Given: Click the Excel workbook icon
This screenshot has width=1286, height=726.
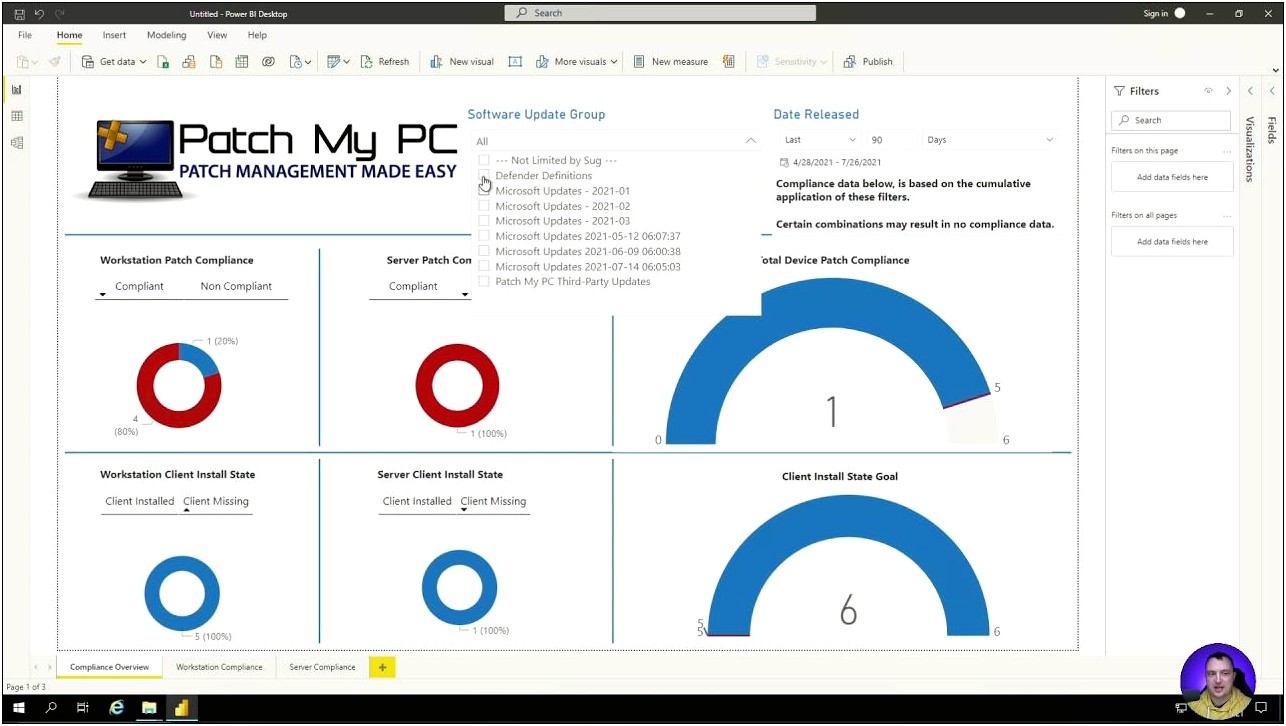Looking at the screenshot, I should (x=163, y=62).
